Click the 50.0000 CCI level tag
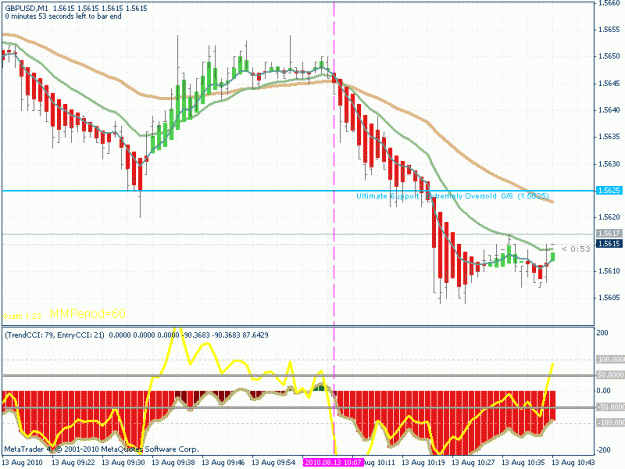 610,375
